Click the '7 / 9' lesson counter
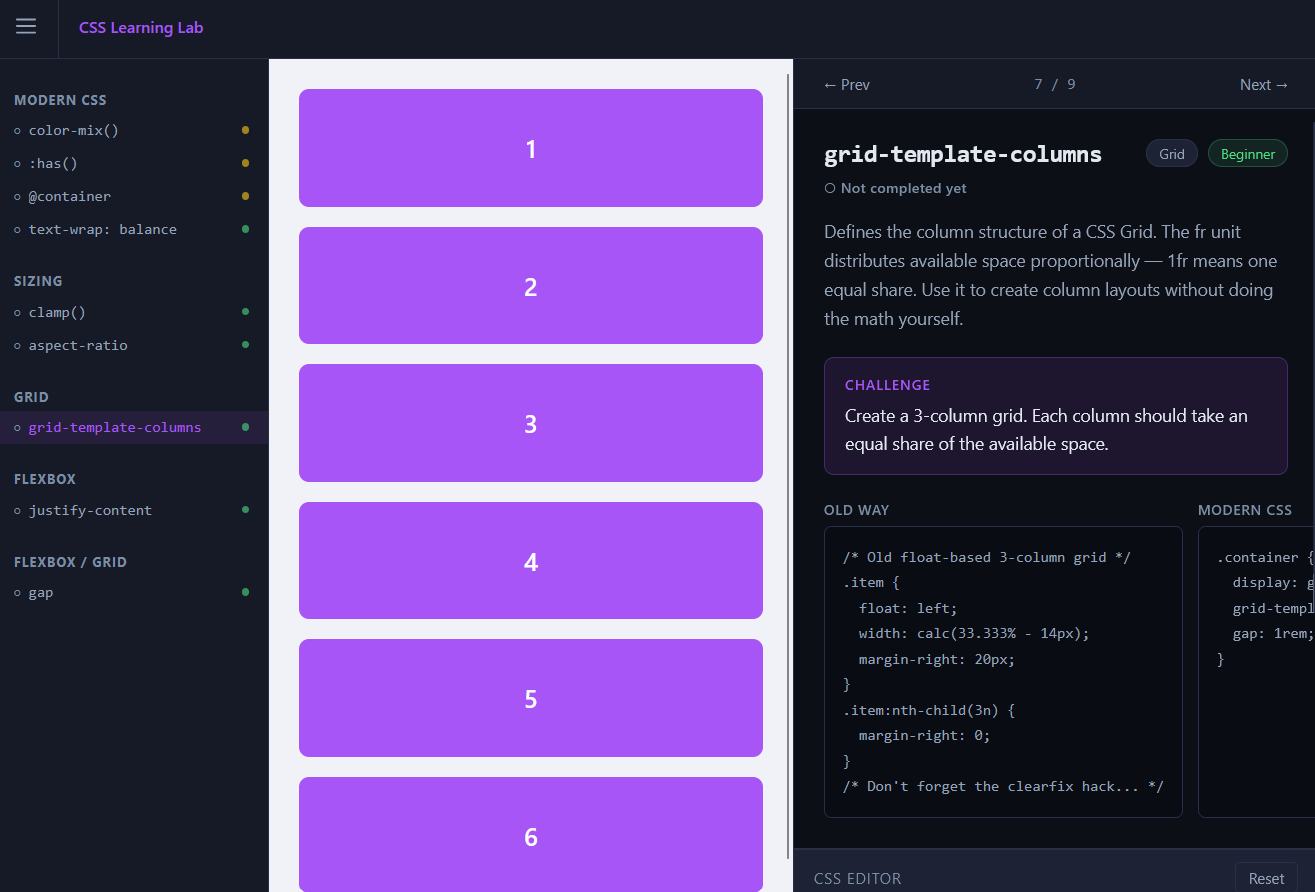Viewport: 1315px width, 892px height. coord(1055,84)
